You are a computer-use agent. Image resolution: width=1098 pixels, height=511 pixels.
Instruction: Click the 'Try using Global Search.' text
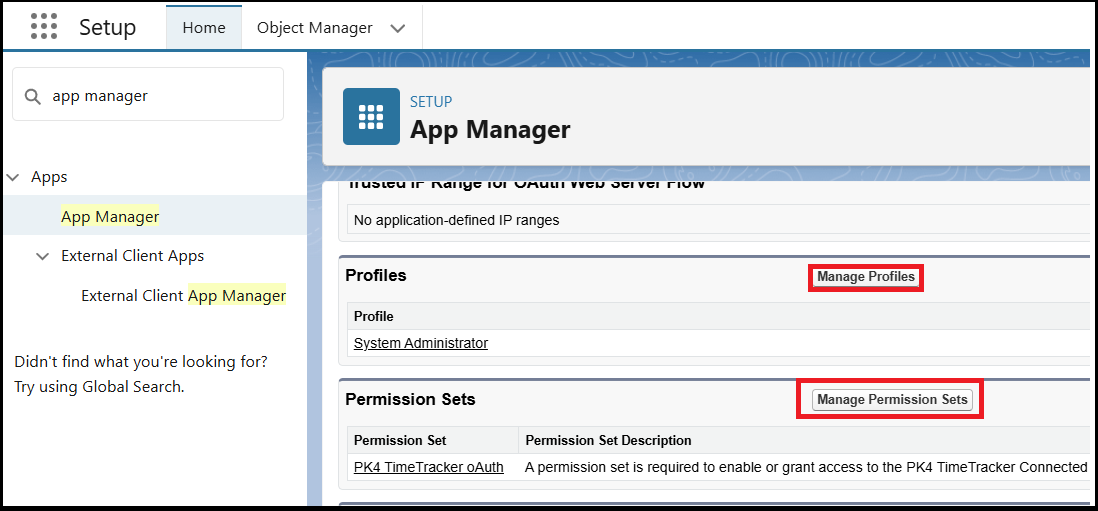pyautogui.click(x=99, y=386)
